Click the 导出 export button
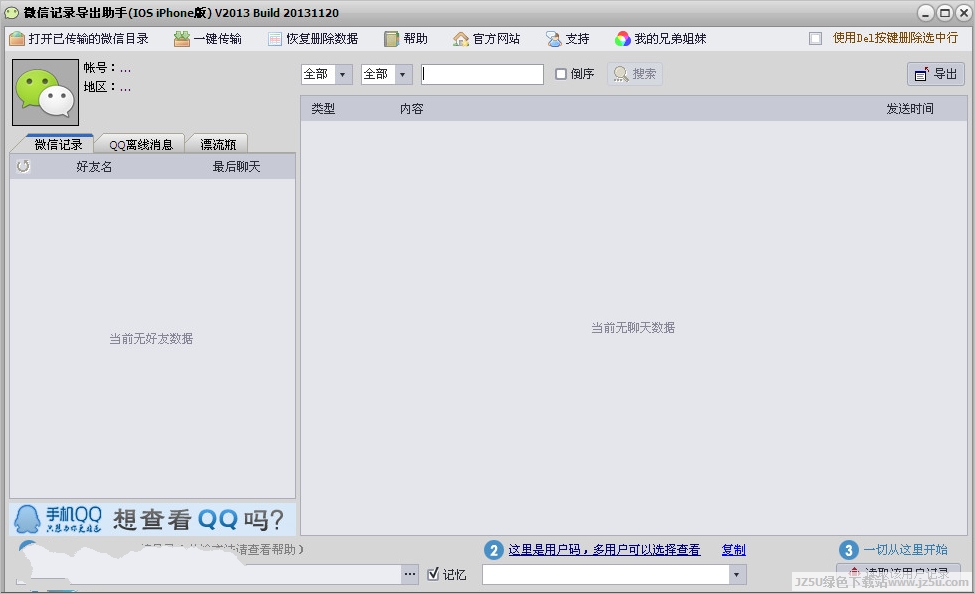Viewport: 975px width, 594px height. tap(936, 74)
